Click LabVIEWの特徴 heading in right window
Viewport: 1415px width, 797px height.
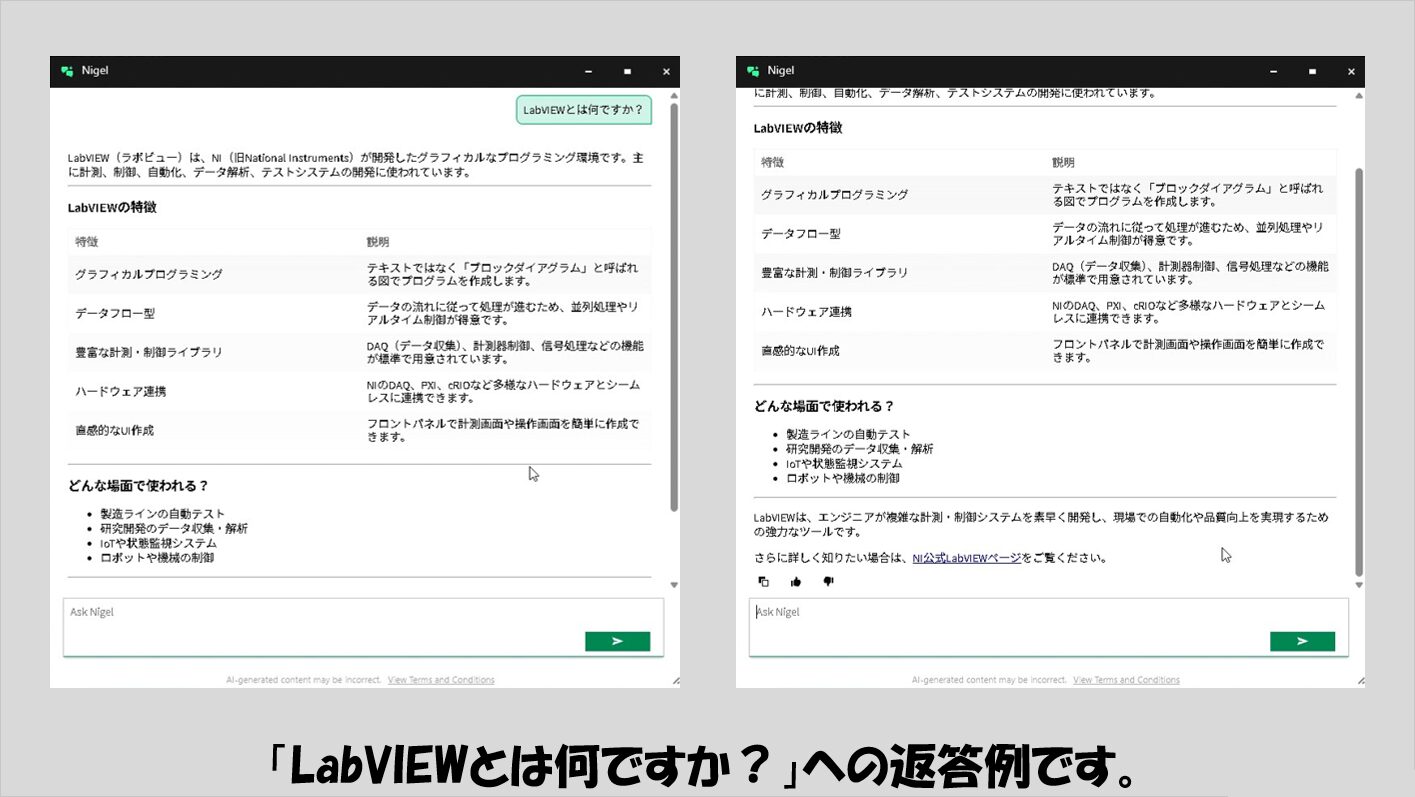click(798, 128)
